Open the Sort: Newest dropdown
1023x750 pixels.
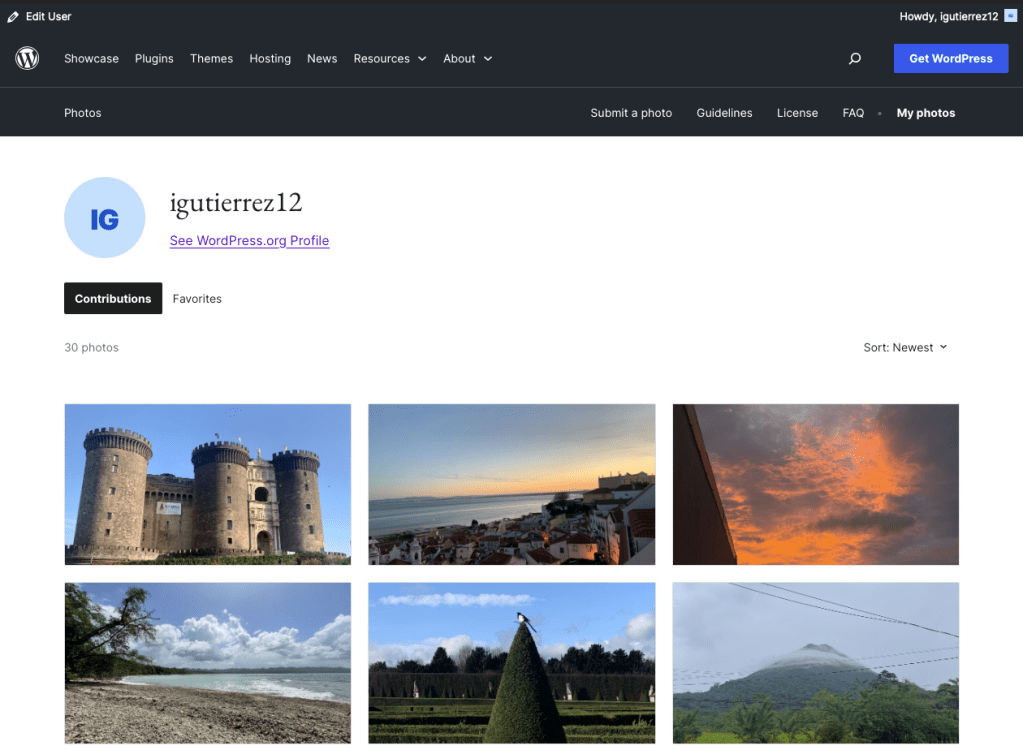click(x=905, y=348)
